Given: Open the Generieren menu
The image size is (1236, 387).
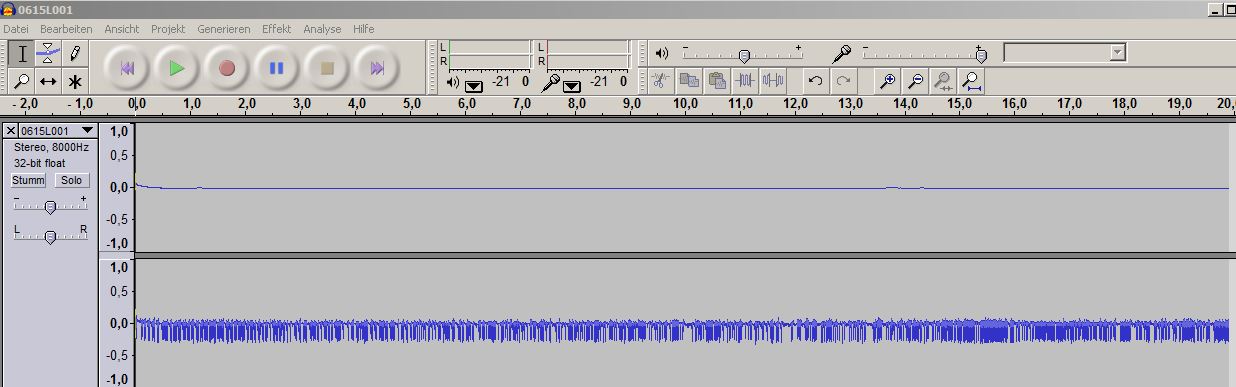Looking at the screenshot, I should pos(224,29).
